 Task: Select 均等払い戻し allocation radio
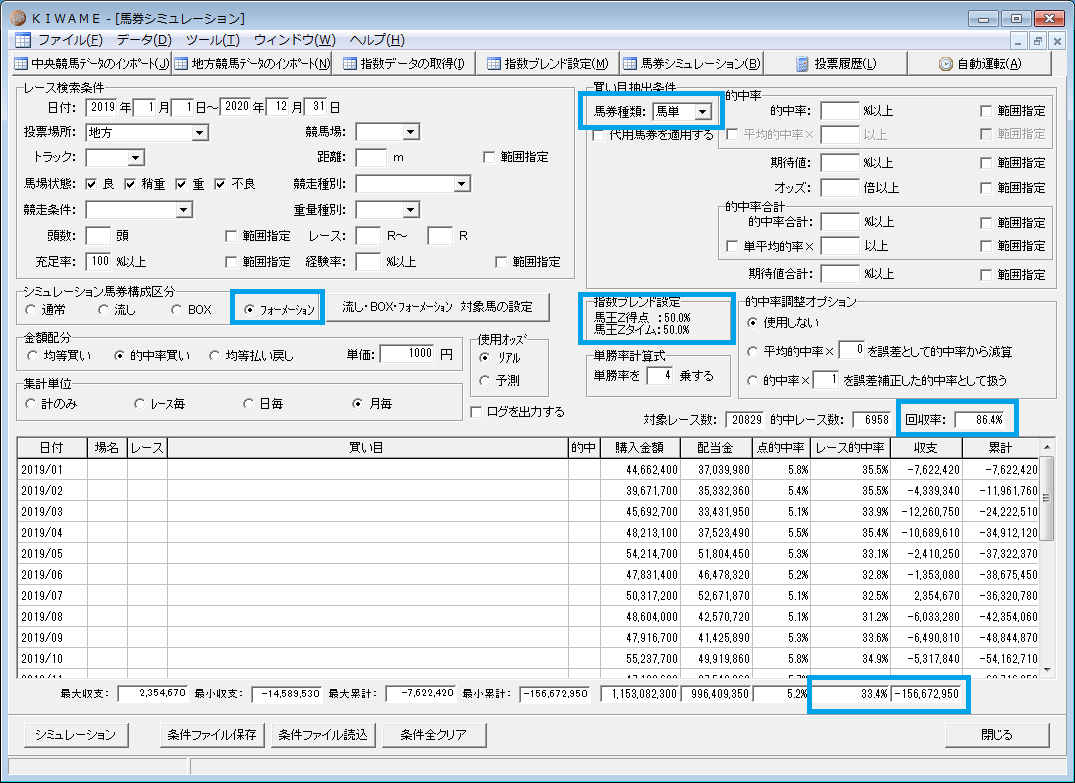(215, 355)
